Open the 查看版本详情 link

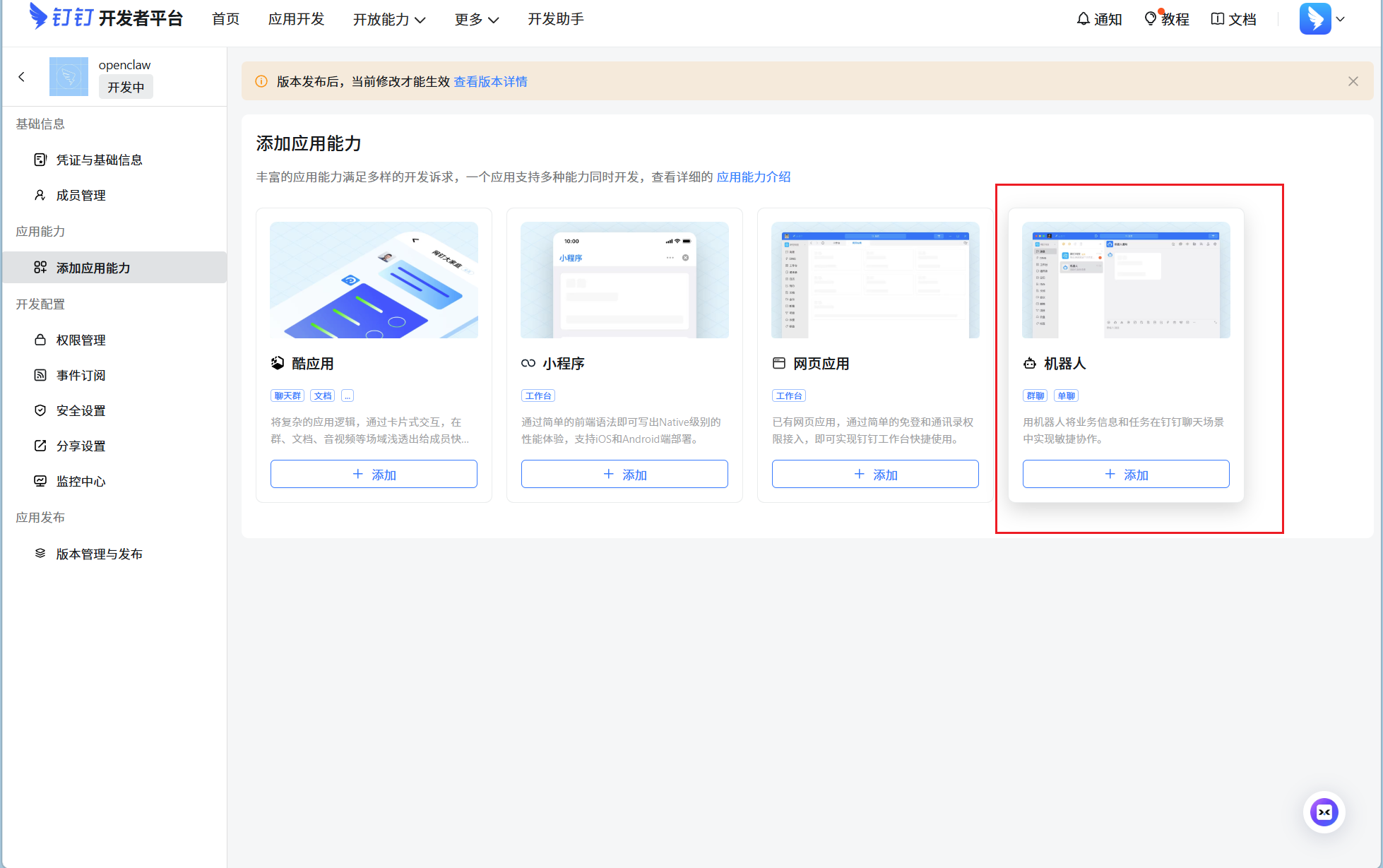point(490,81)
